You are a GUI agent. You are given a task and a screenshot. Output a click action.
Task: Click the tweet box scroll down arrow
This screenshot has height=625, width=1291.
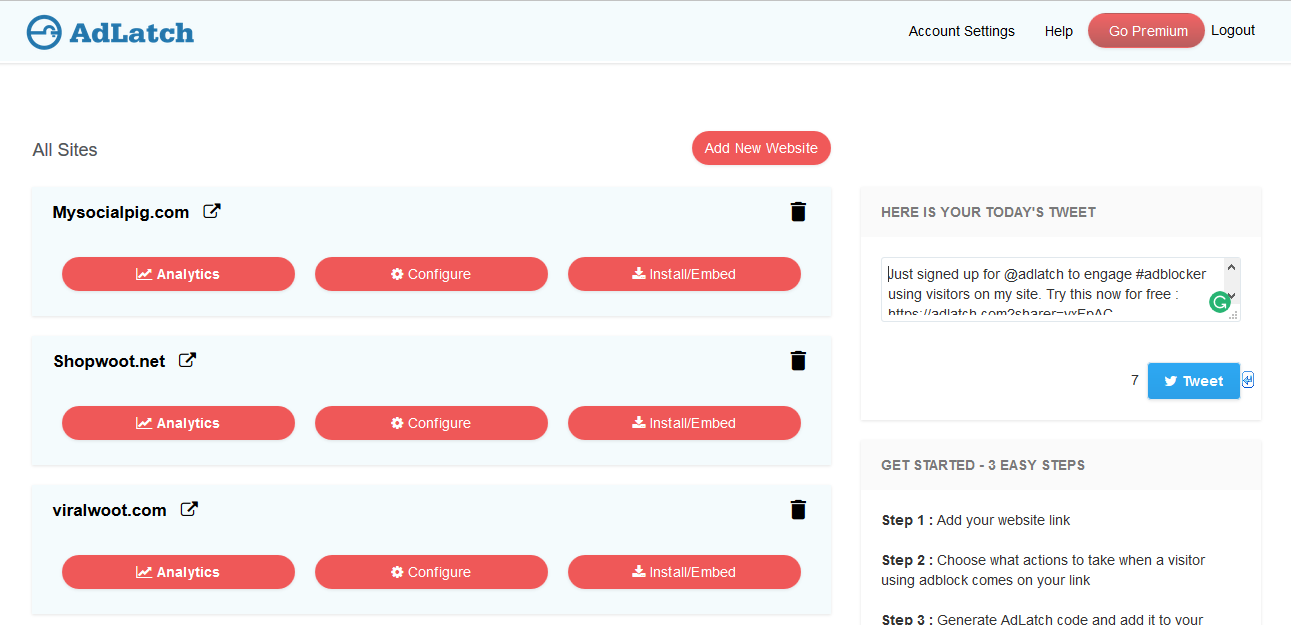(x=1232, y=296)
